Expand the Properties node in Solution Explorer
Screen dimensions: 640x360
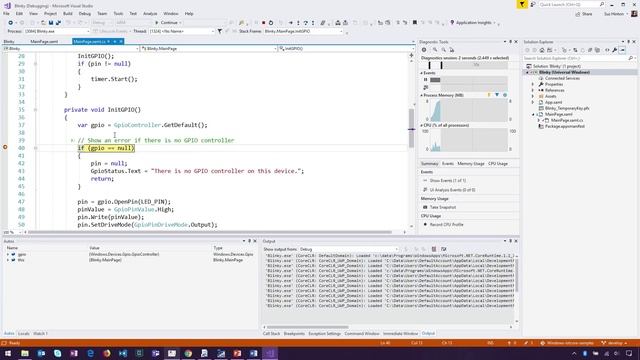pyautogui.click(x=533, y=84)
